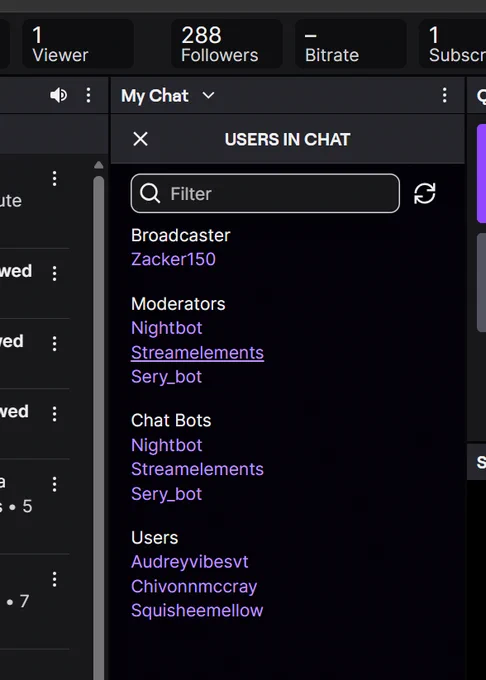The width and height of the screenshot is (486, 680).
Task: Open three-dot menu beside 'ute' feed item
Action: [54, 179]
